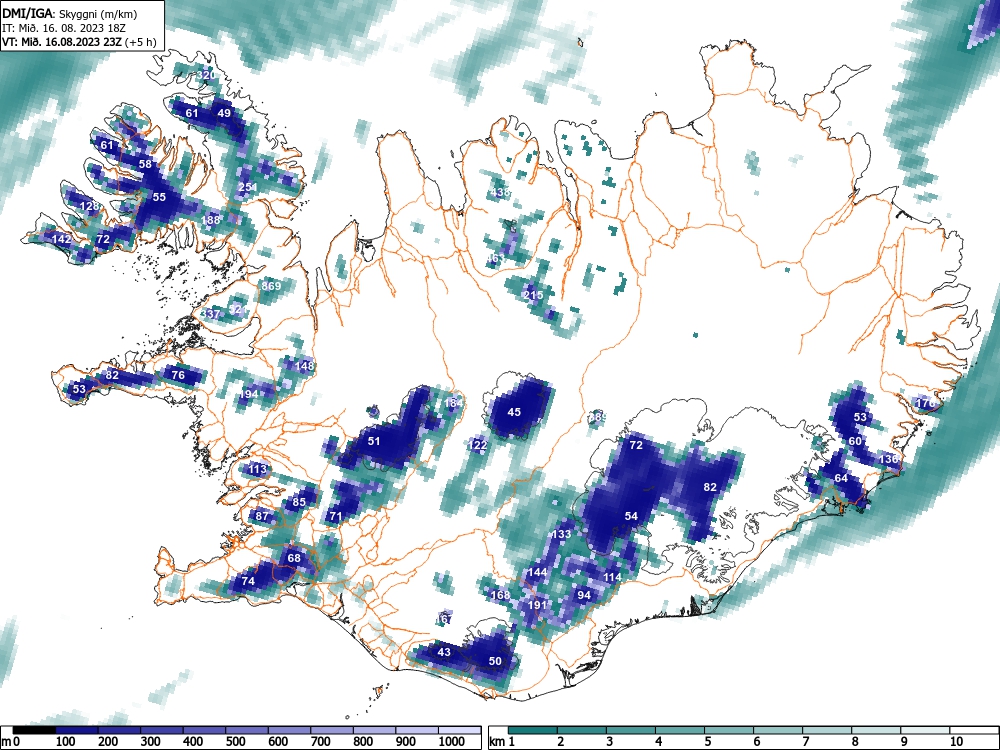Click the visibility value 45

[514, 412]
